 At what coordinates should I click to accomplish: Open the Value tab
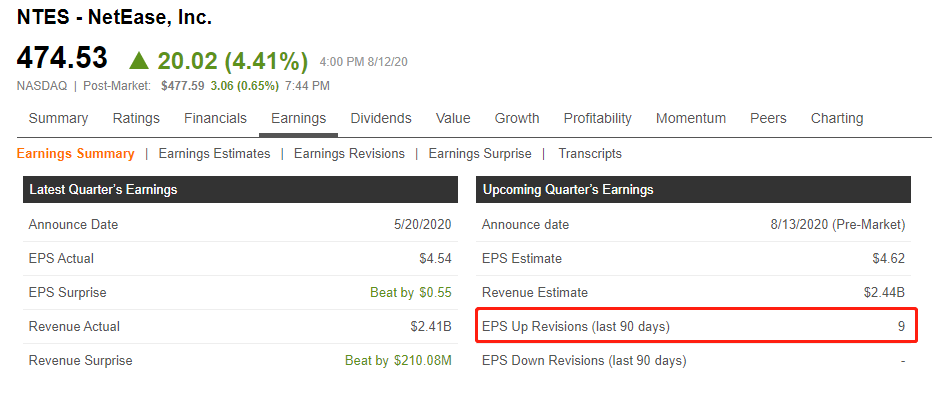click(x=453, y=118)
